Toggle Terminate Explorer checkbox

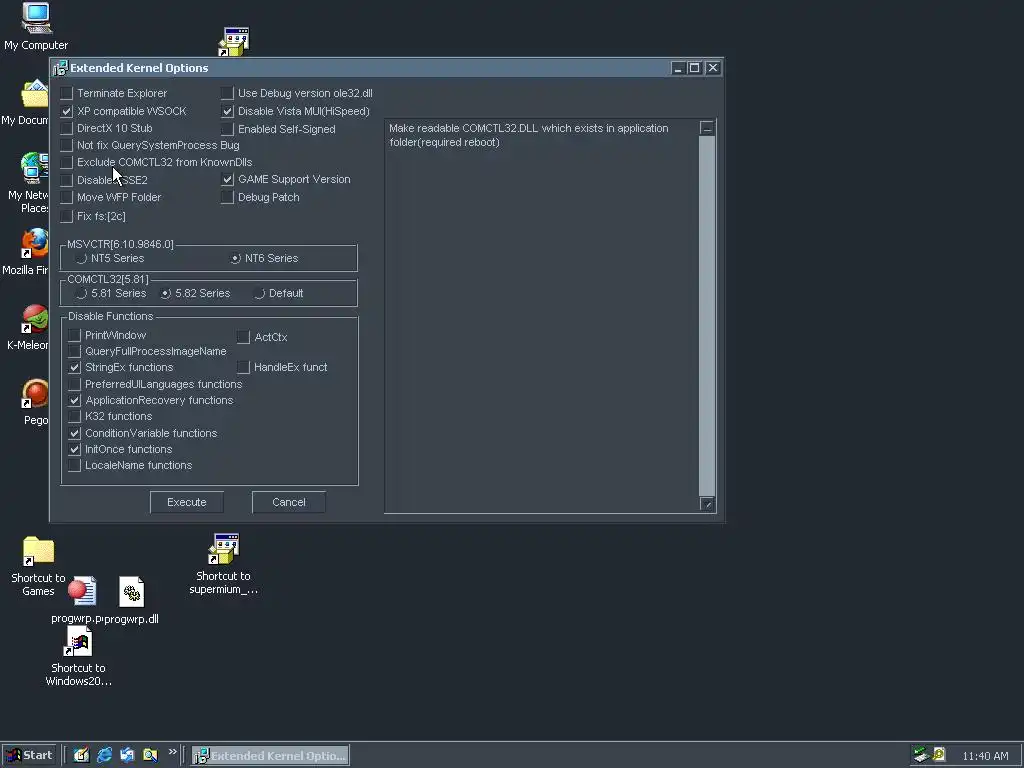pyautogui.click(x=67, y=93)
